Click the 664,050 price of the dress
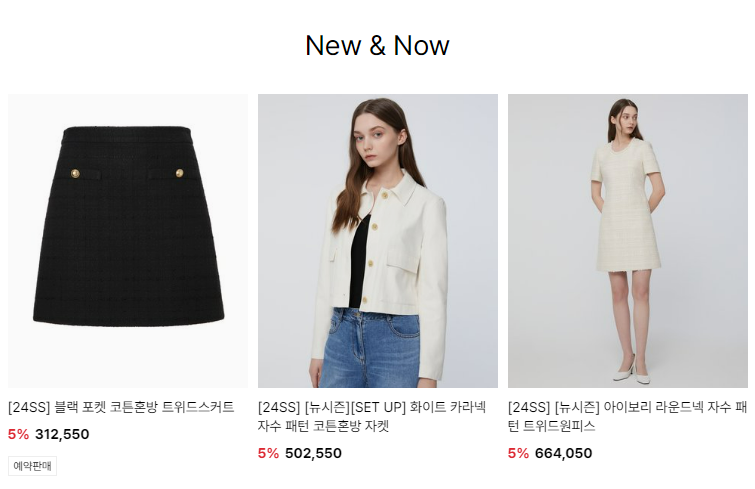The height and width of the screenshot is (489, 755). pyautogui.click(x=563, y=453)
